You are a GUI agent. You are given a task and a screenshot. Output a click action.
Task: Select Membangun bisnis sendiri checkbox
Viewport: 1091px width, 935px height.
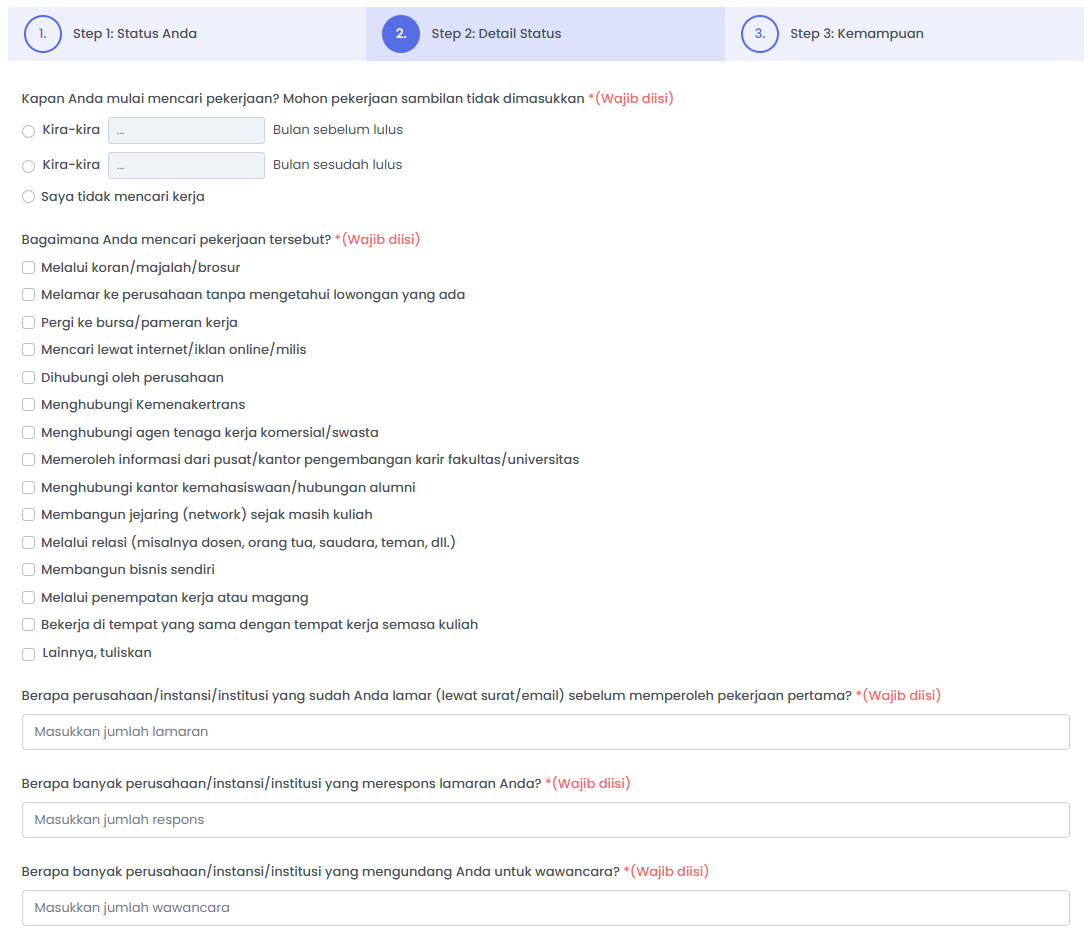tap(29, 570)
